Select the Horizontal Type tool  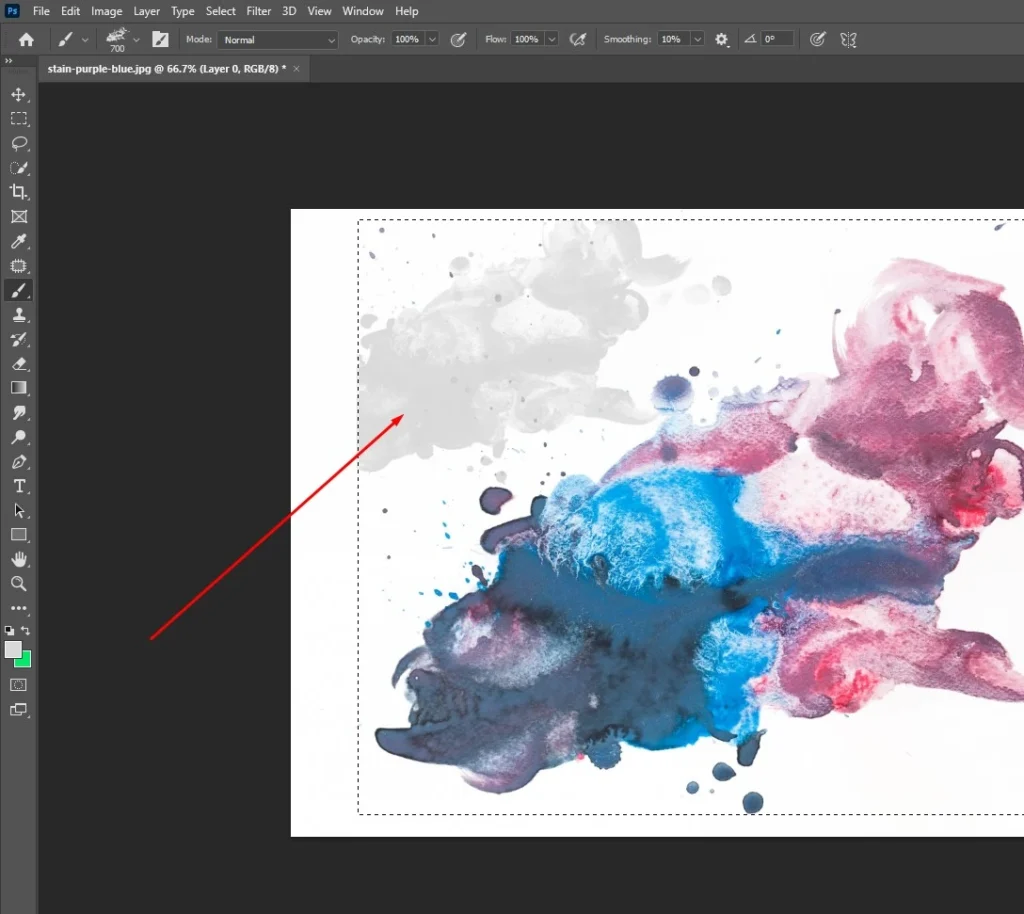pyautogui.click(x=18, y=486)
